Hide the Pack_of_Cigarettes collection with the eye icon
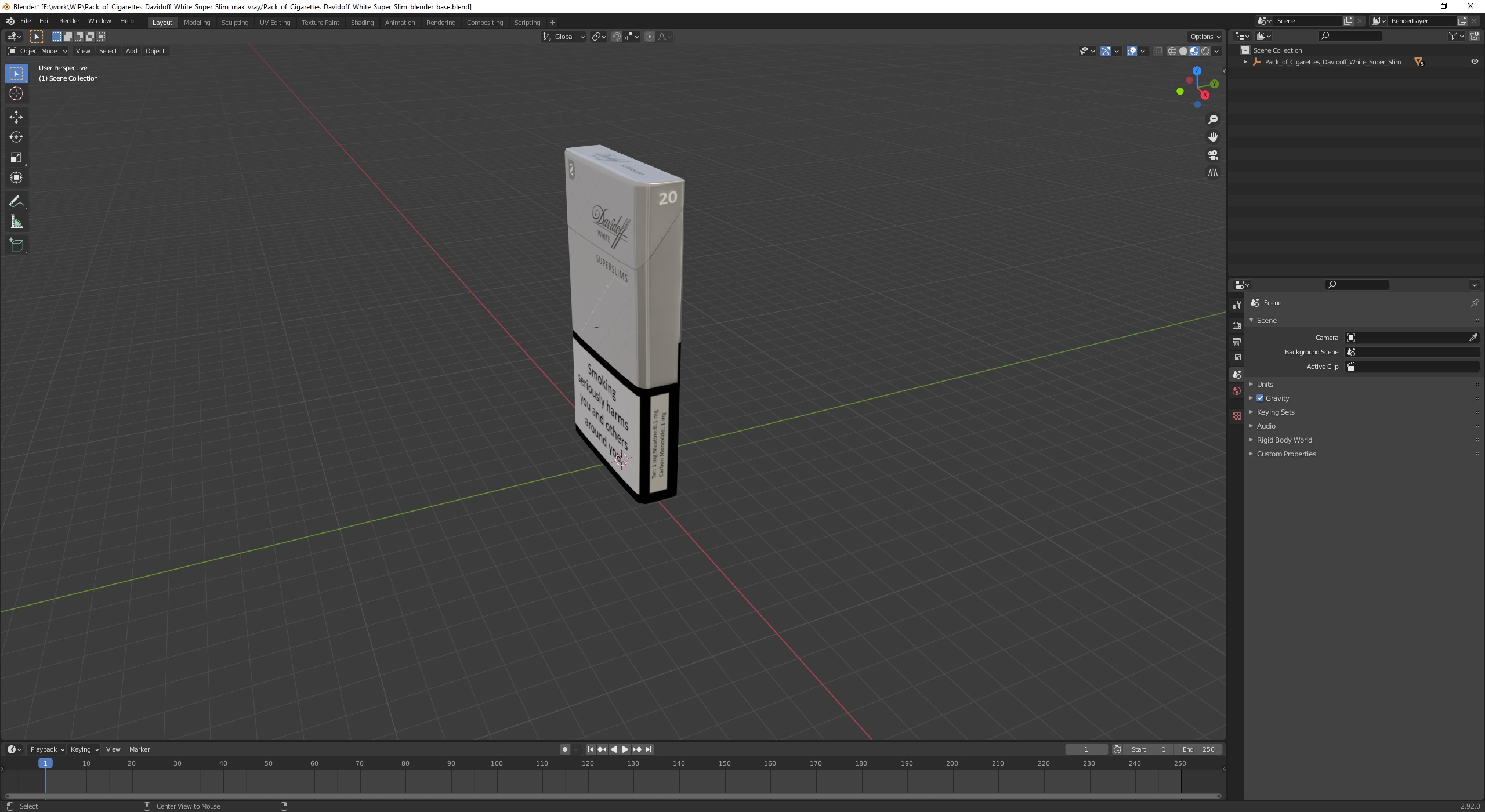The image size is (1485, 812). tap(1475, 61)
